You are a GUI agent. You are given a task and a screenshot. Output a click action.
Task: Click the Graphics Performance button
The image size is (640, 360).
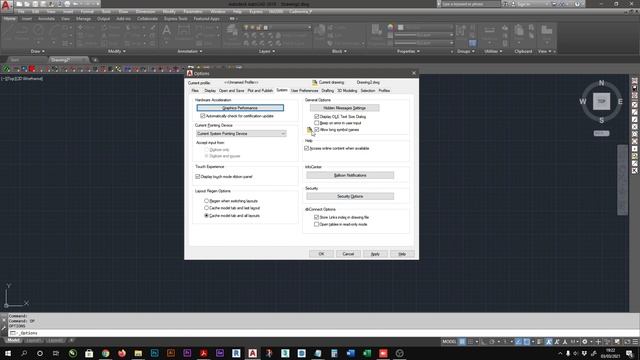(240, 108)
